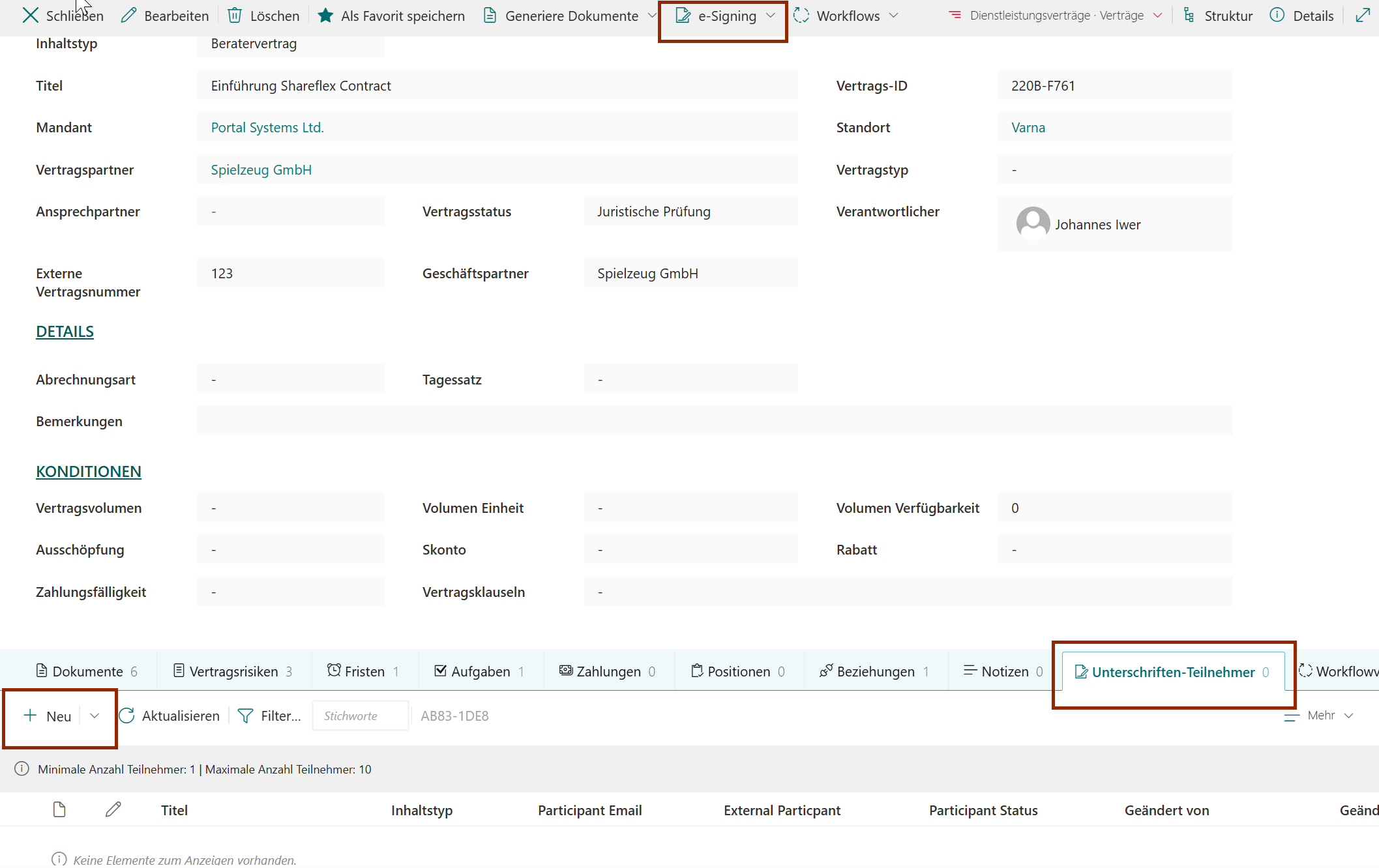
Task: Click into the Stichworte search field
Action: [x=360, y=716]
